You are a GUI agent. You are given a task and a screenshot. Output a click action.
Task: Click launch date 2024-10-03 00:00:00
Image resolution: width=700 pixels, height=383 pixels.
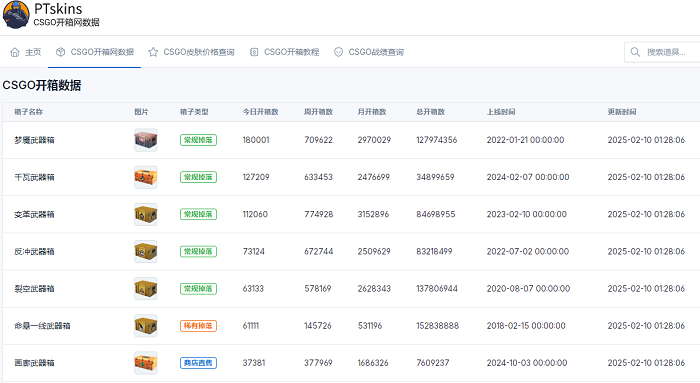click(527, 362)
